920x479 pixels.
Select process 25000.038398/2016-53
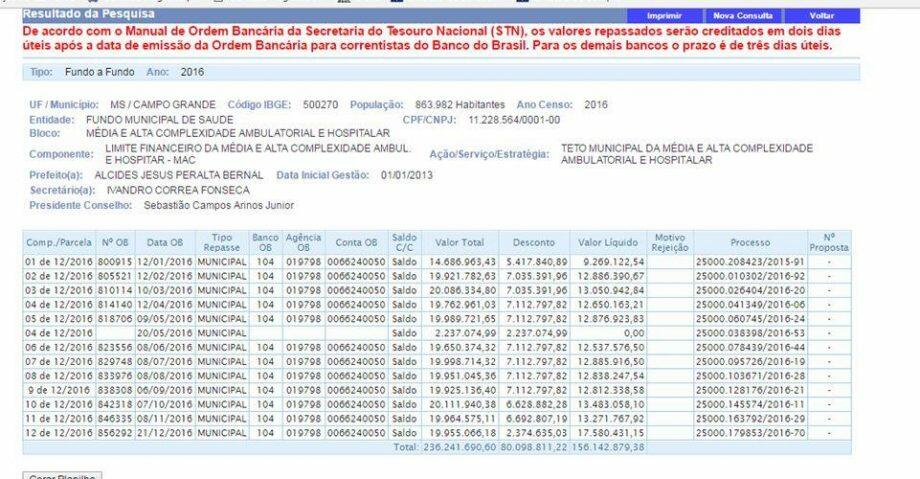[750, 333]
